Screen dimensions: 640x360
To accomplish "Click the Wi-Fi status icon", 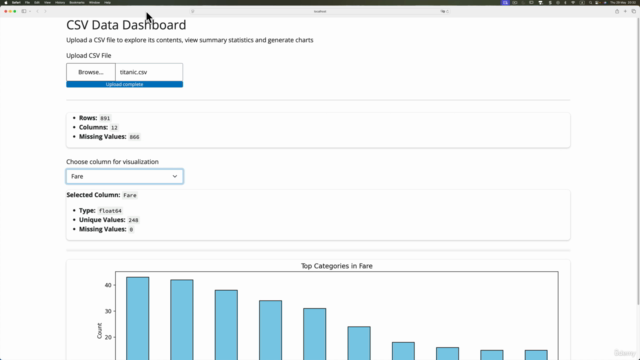I will tap(573, 2).
